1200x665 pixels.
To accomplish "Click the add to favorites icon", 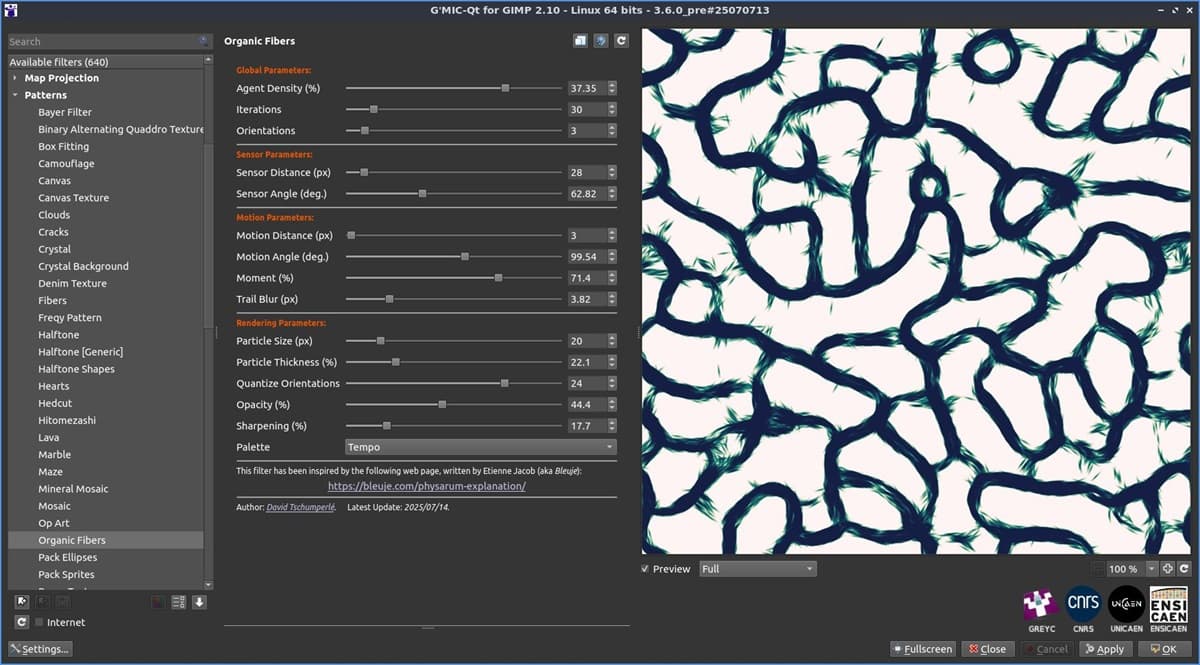I will [x=21, y=602].
